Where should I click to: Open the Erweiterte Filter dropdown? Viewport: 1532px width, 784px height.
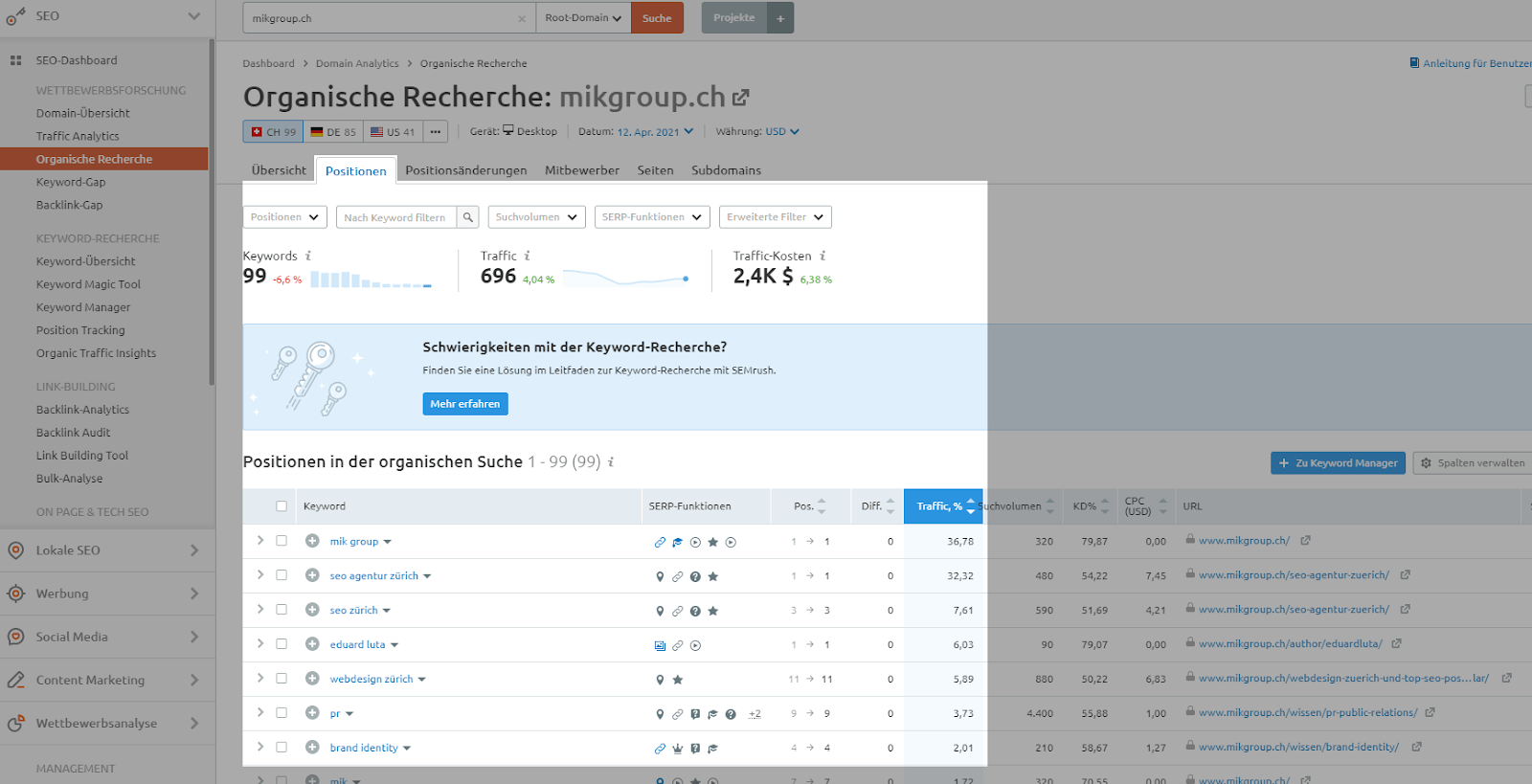coord(776,217)
